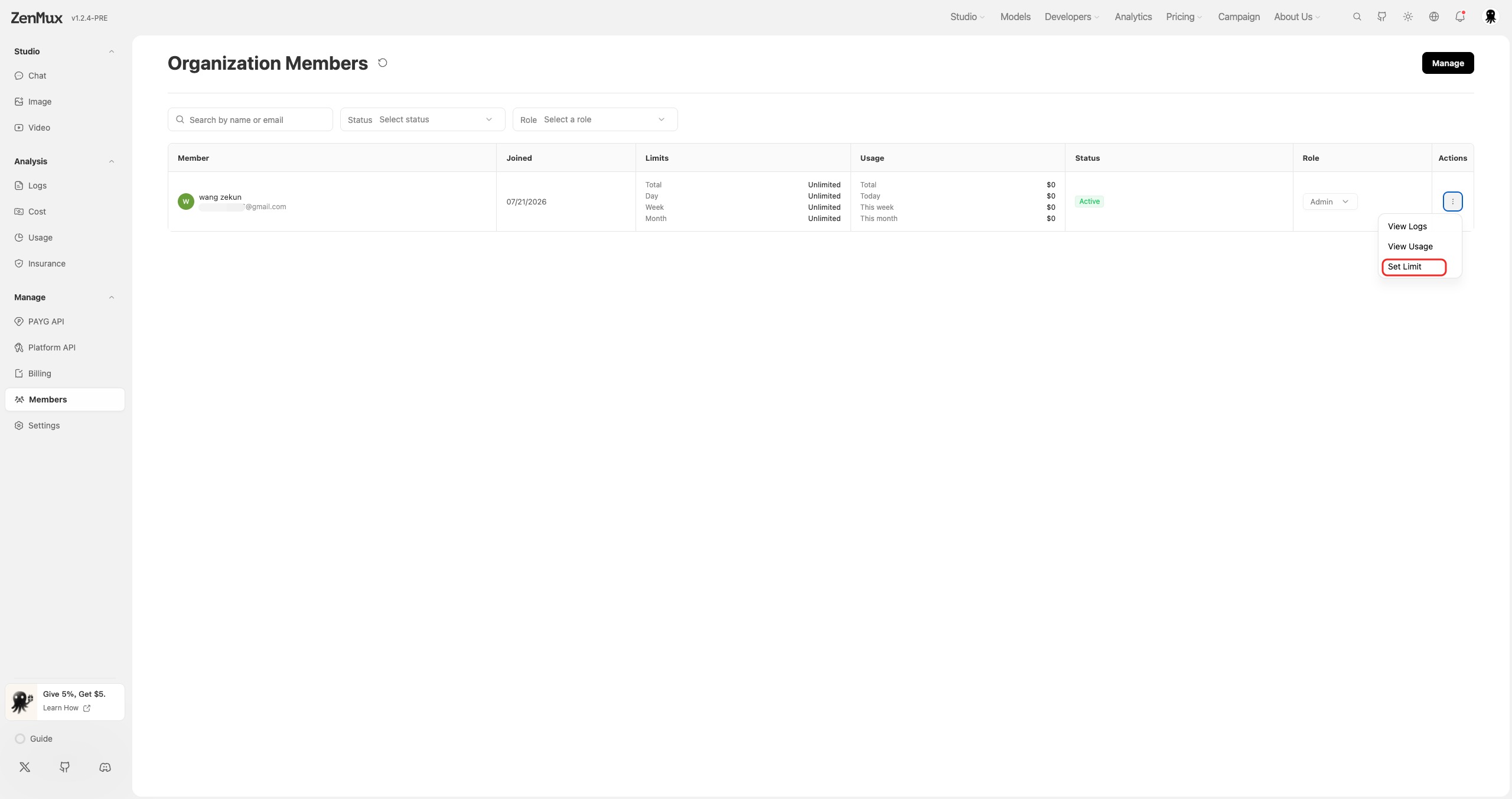Open Video in the Studio sidebar
1512x799 pixels.
65,128
